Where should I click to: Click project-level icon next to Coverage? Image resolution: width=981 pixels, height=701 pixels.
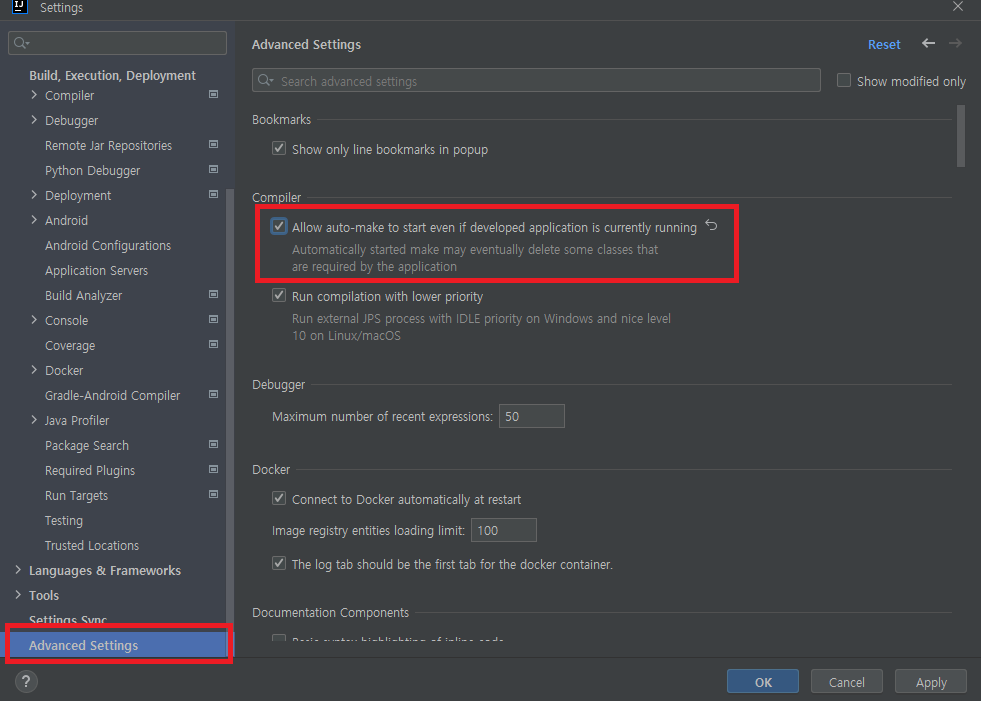click(x=213, y=344)
